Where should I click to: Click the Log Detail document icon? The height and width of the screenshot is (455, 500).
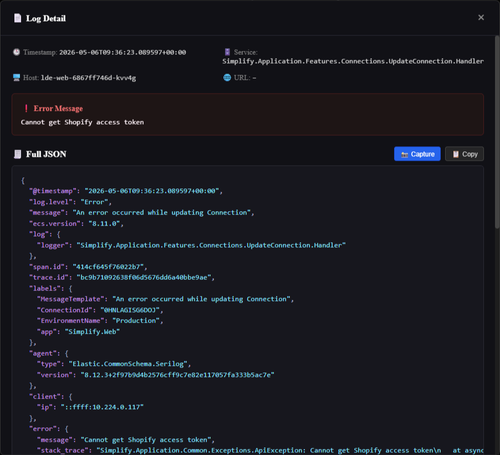[17, 18]
